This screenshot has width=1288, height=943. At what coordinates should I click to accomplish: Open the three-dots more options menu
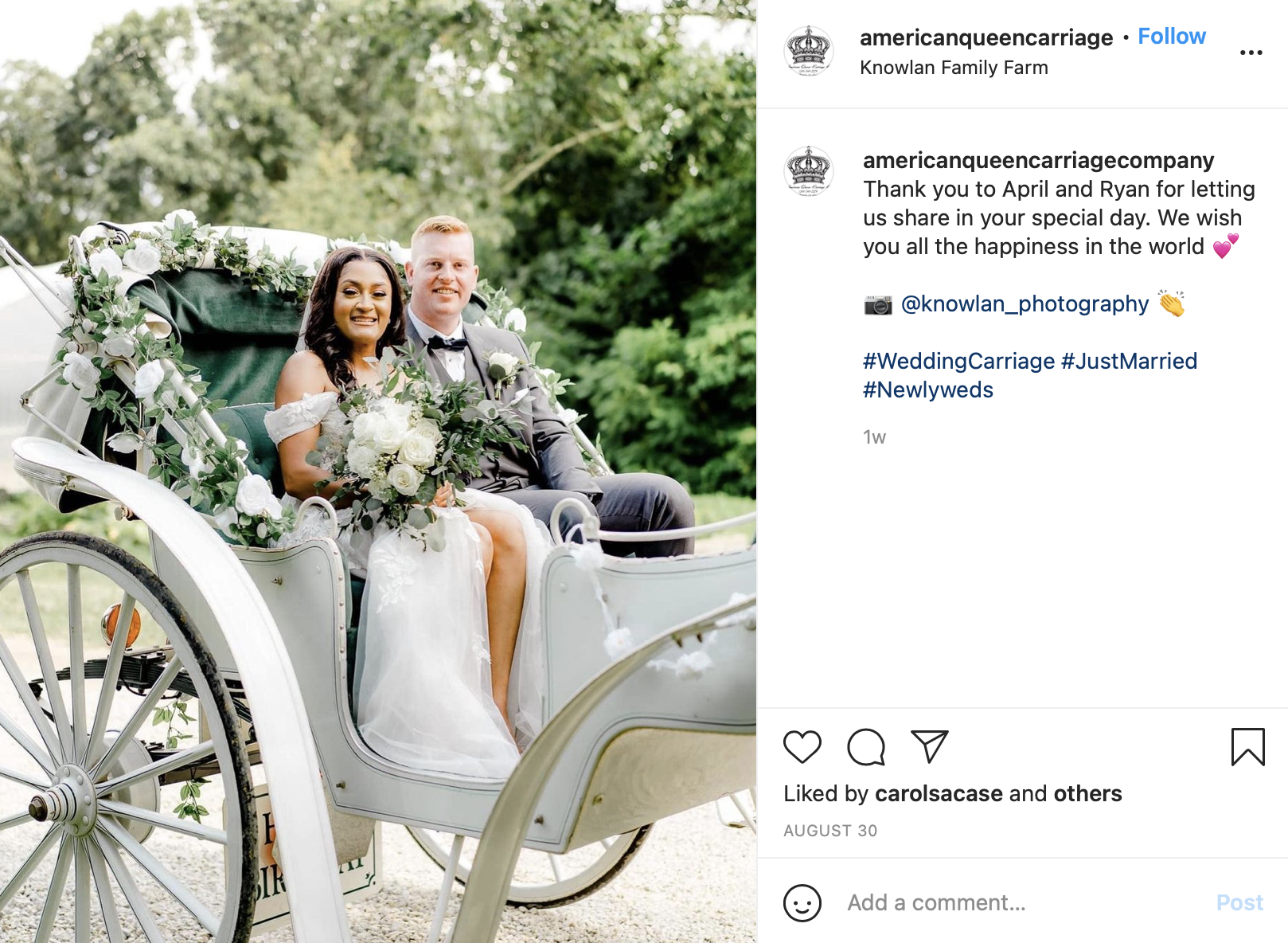click(x=1251, y=53)
